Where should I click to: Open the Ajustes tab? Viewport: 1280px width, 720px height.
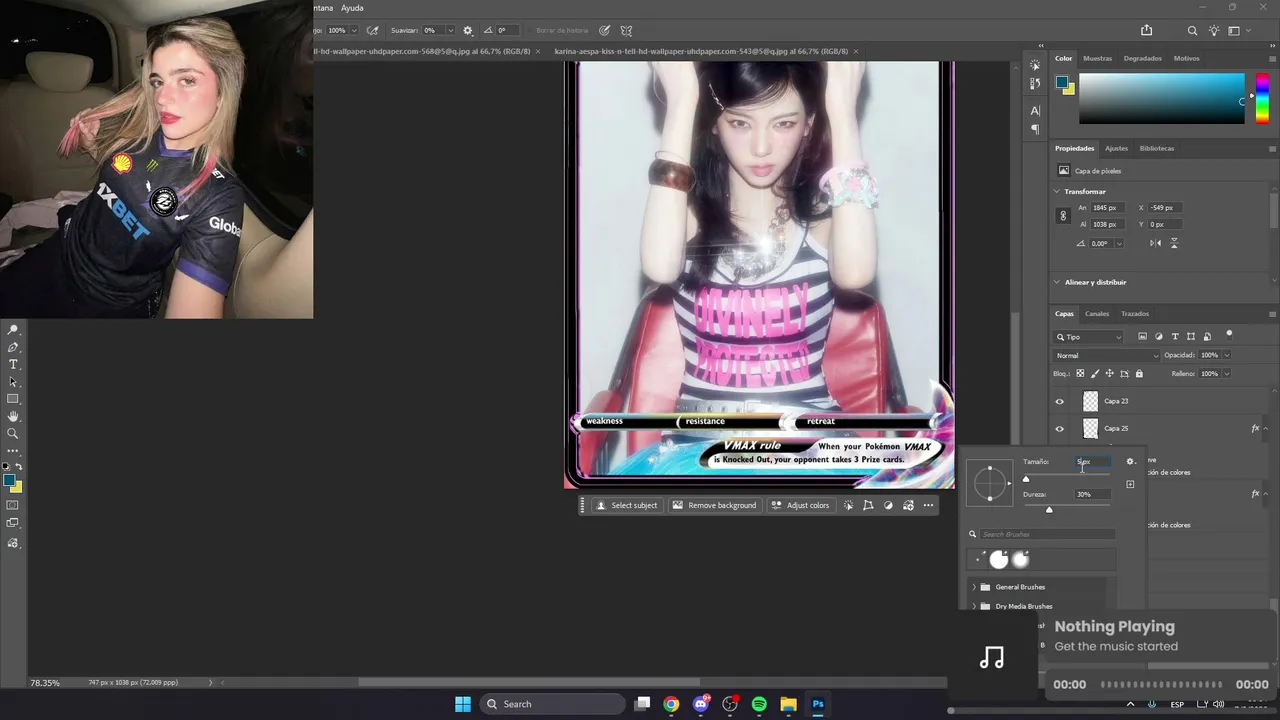[x=1116, y=148]
